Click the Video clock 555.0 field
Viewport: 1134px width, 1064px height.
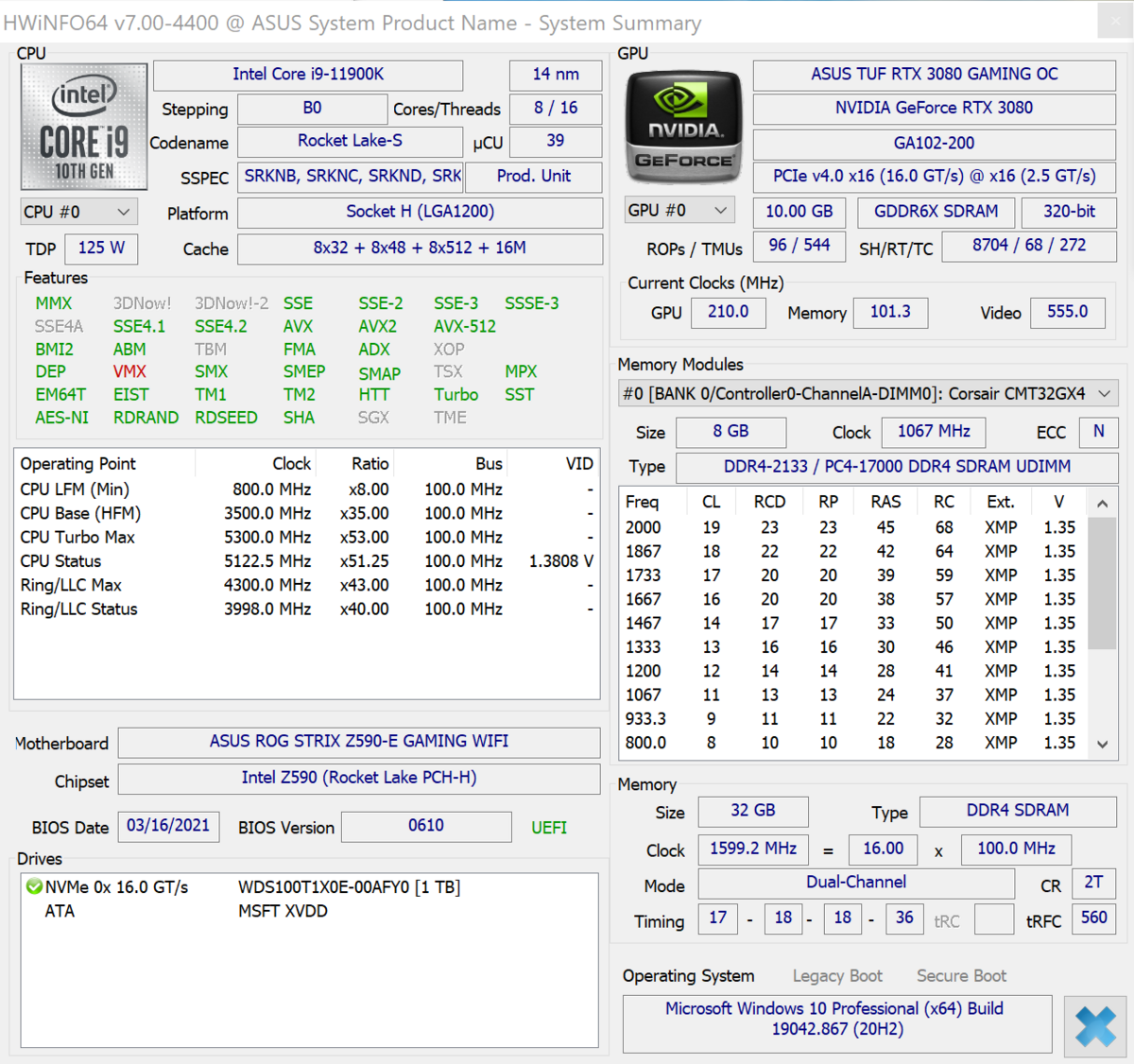(x=1068, y=313)
